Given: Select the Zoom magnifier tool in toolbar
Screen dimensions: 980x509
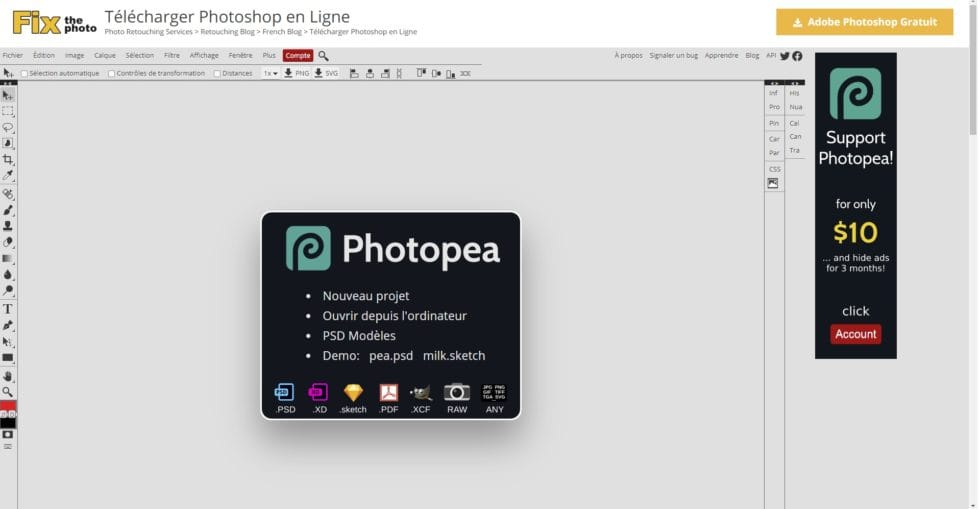Looking at the screenshot, I should pos(8,392).
